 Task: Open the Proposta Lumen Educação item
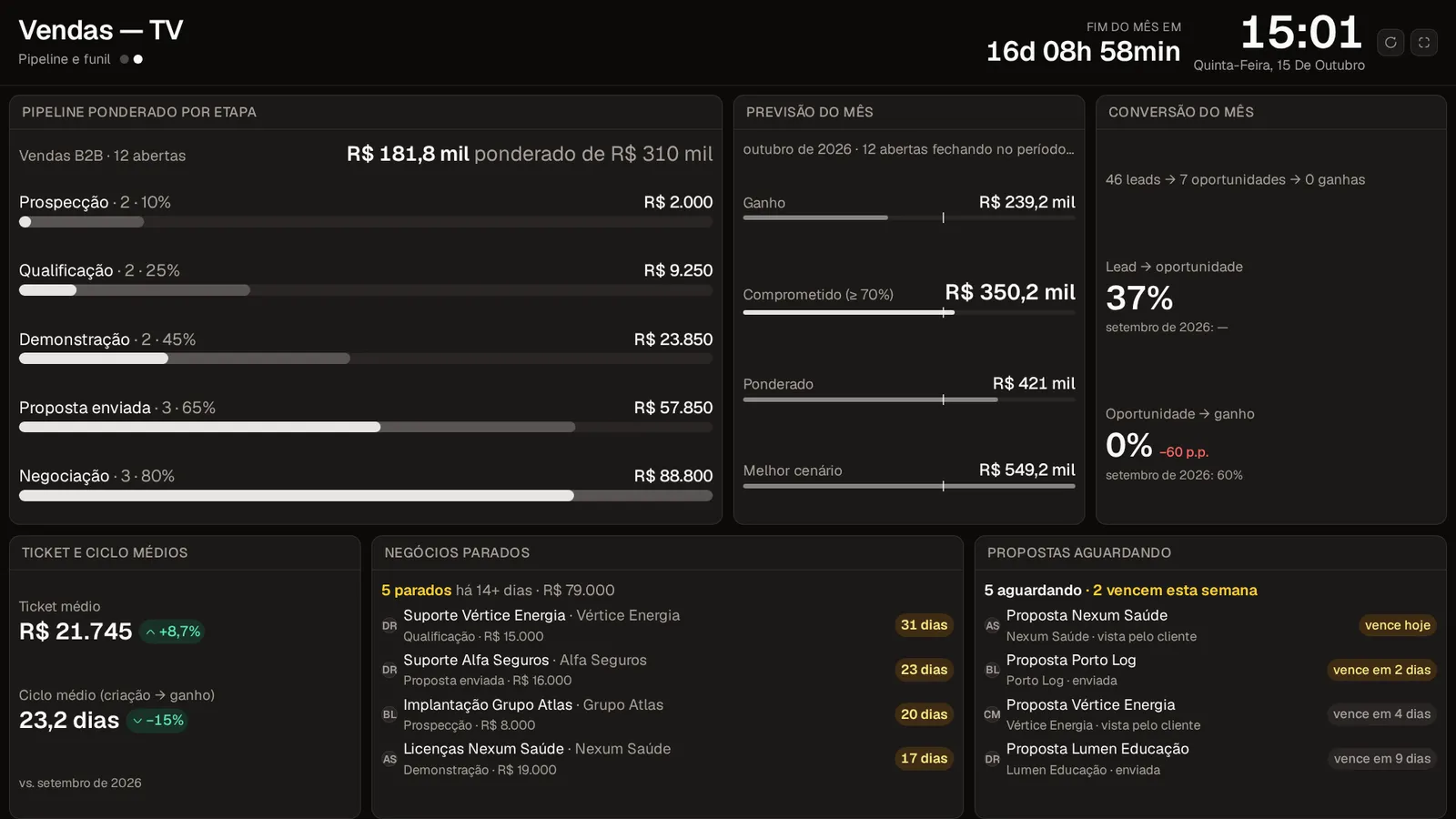tap(1210, 759)
